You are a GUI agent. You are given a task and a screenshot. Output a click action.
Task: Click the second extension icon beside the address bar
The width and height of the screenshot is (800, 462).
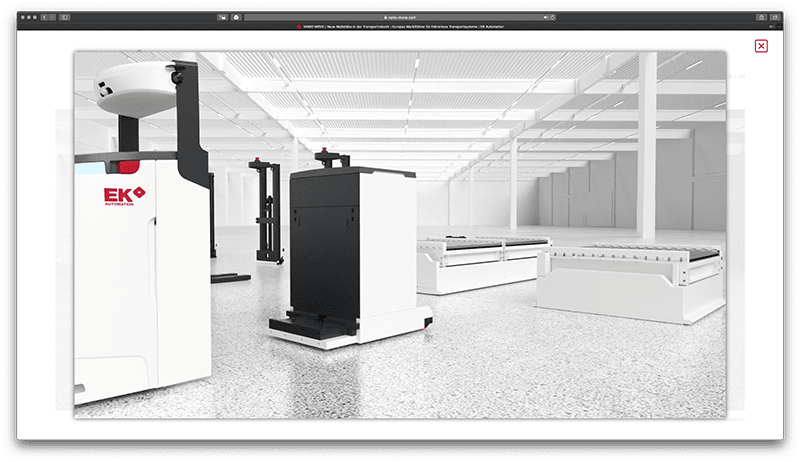point(236,17)
